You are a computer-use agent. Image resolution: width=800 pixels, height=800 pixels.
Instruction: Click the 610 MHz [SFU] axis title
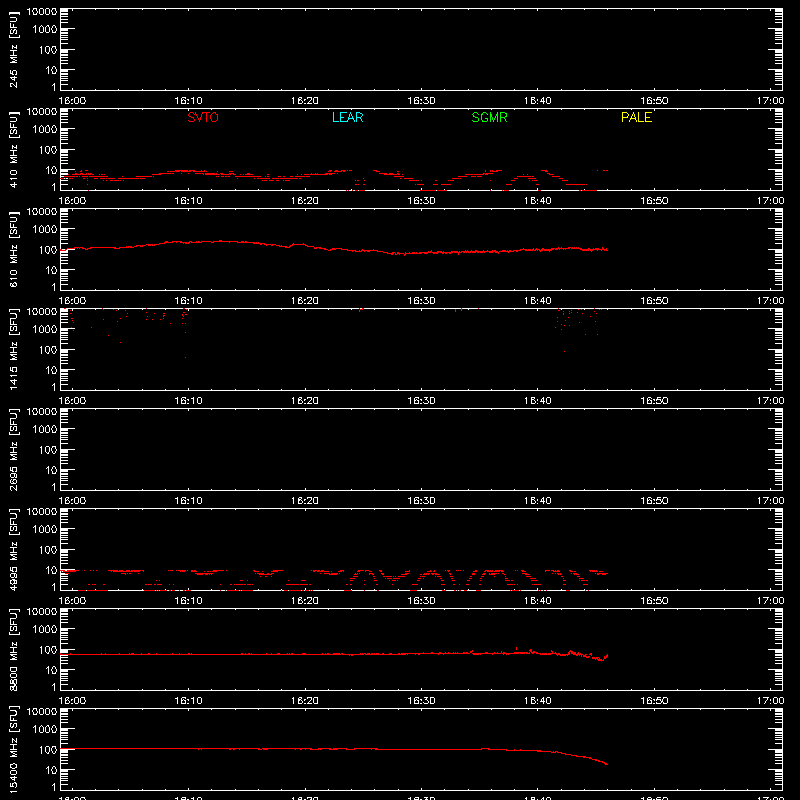(x=13, y=249)
